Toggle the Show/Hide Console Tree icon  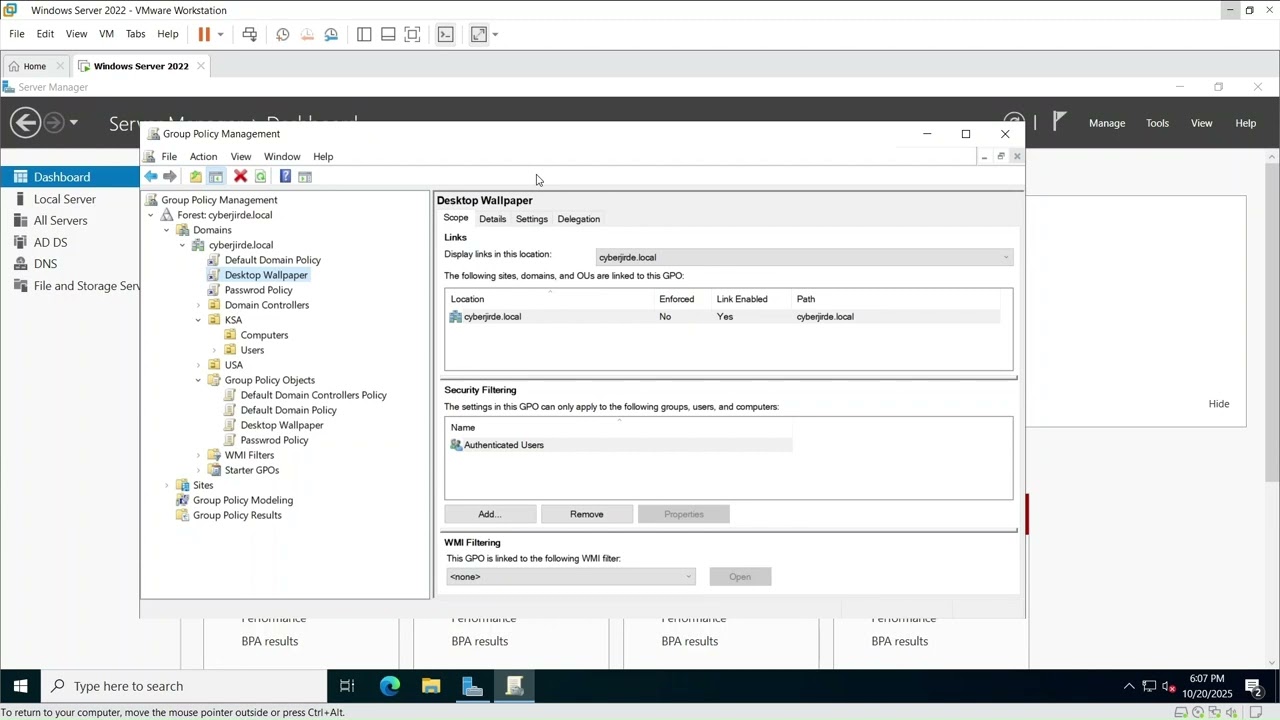point(216,177)
